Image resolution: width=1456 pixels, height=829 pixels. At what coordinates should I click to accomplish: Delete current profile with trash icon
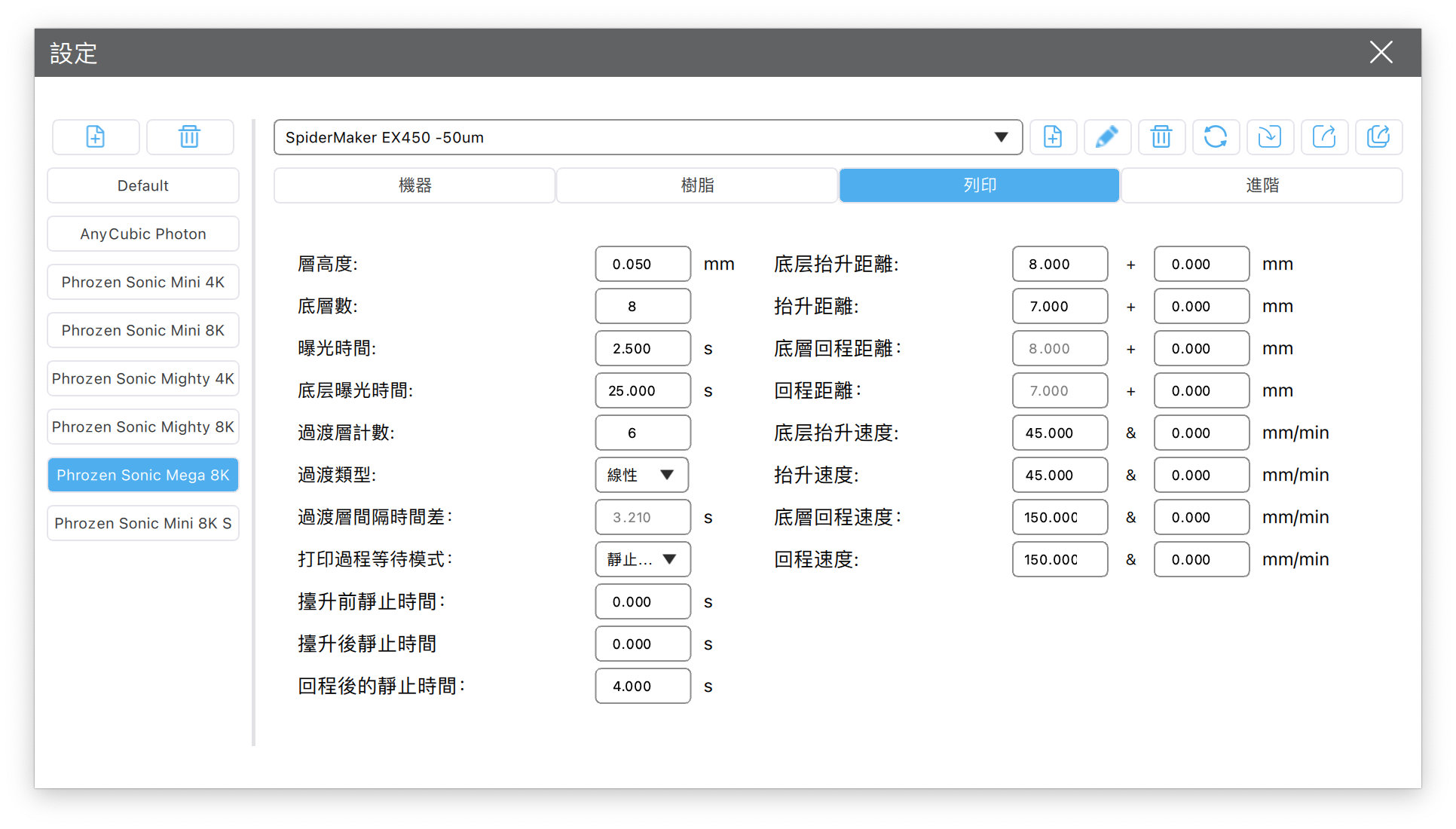pyautogui.click(x=1161, y=137)
